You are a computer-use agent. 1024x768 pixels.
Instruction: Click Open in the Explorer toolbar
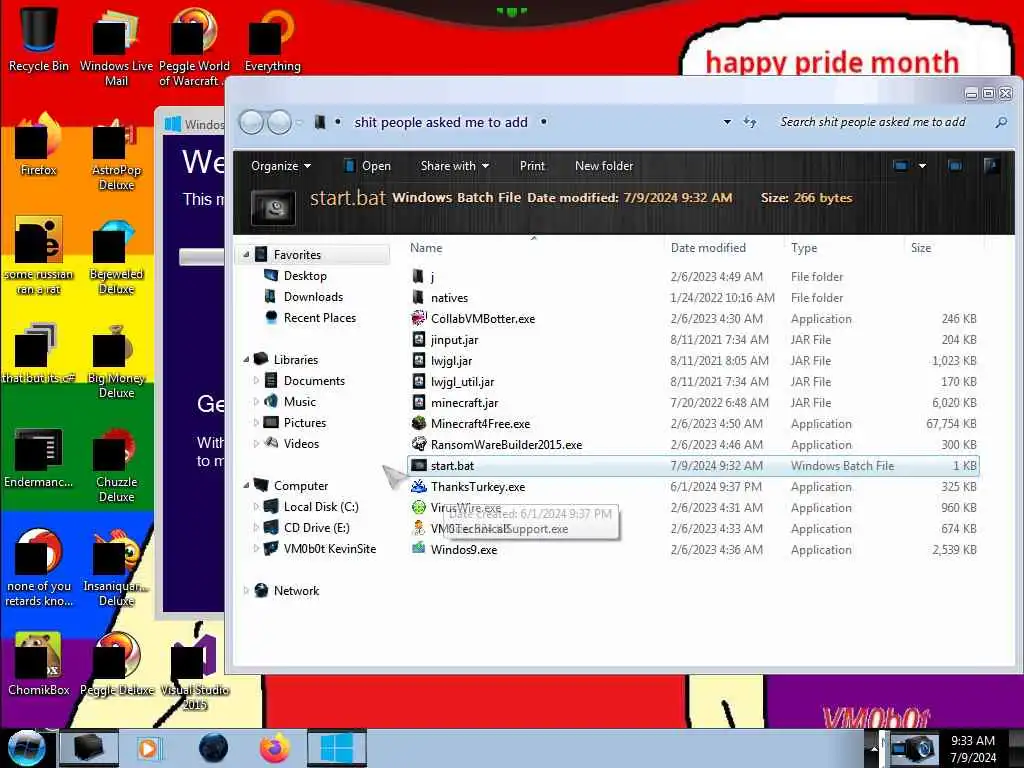point(368,166)
